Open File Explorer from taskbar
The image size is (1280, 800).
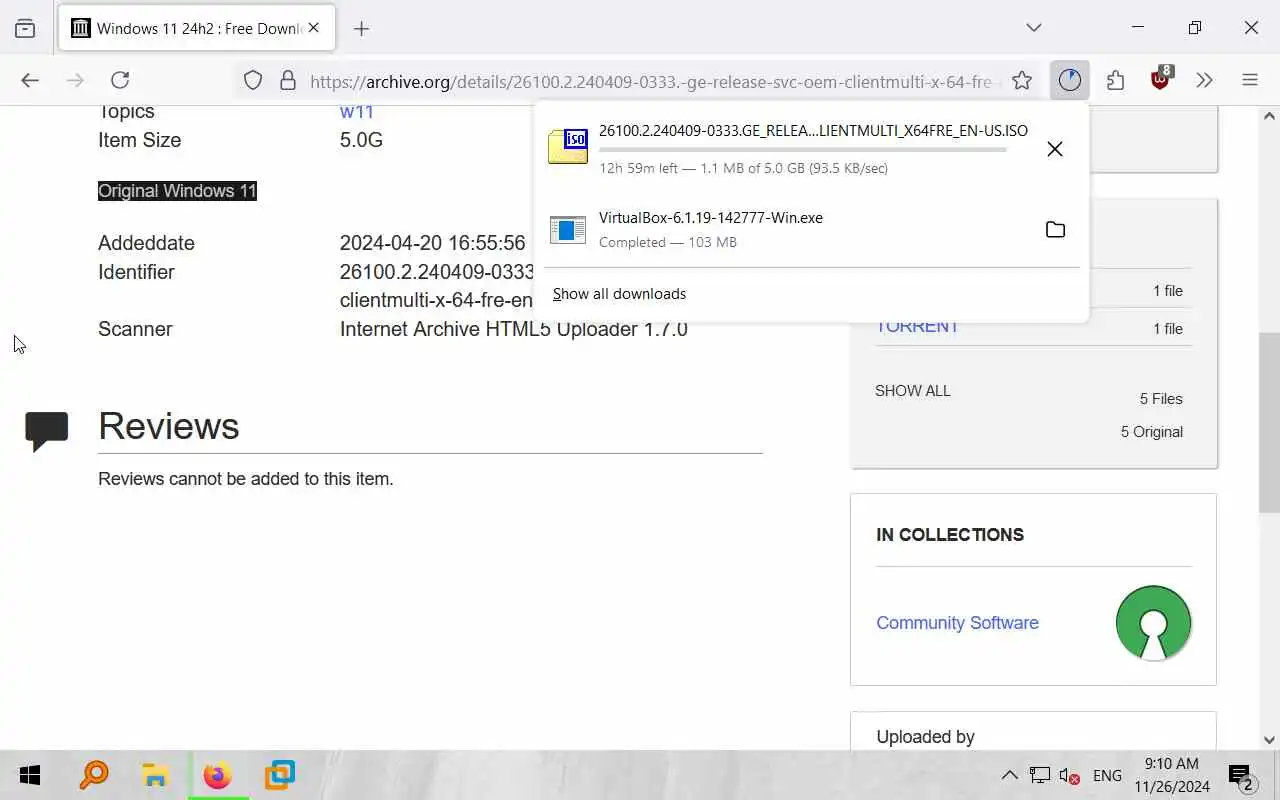[155, 775]
